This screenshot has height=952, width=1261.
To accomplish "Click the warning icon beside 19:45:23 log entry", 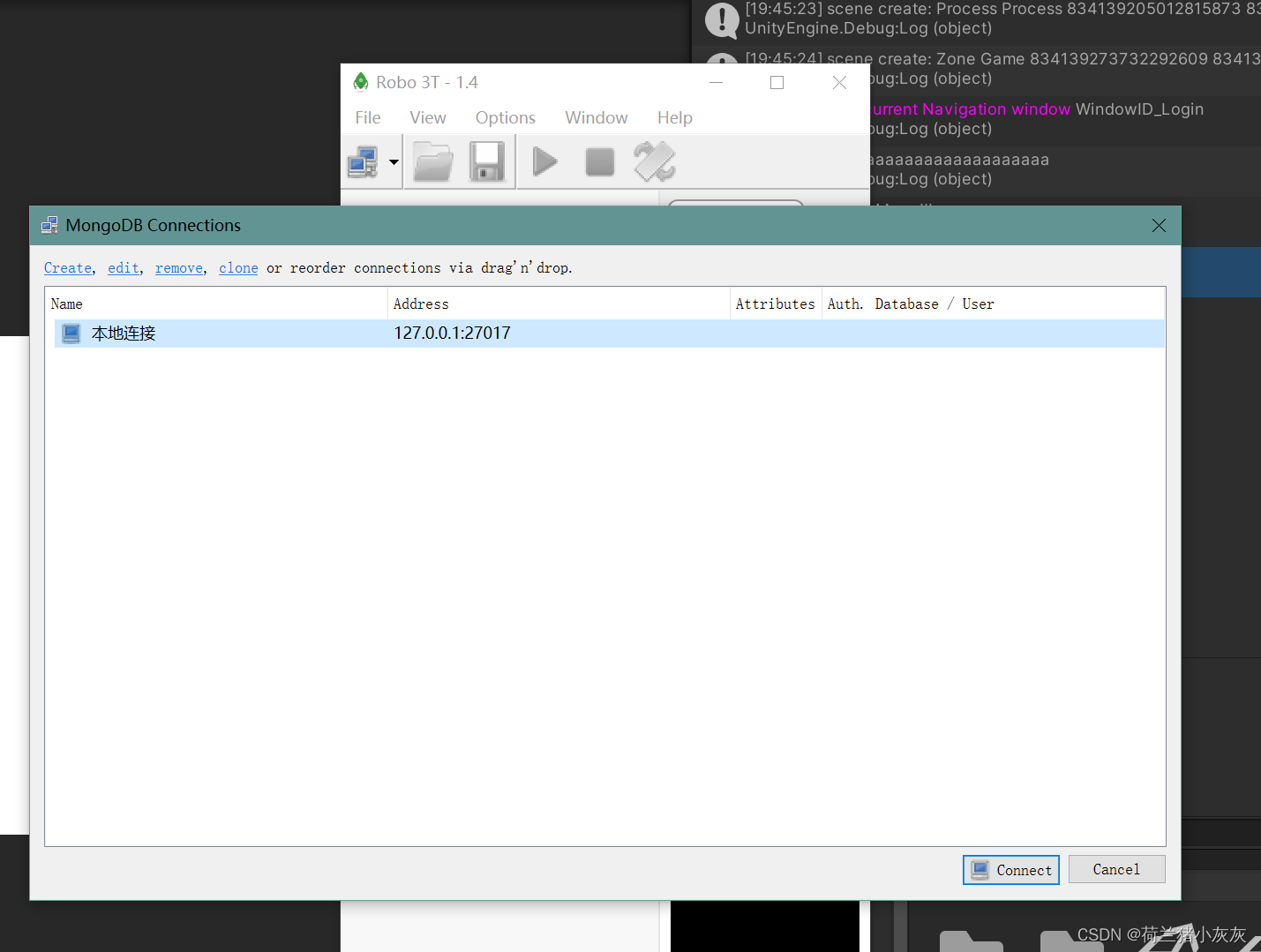I will pos(722,20).
